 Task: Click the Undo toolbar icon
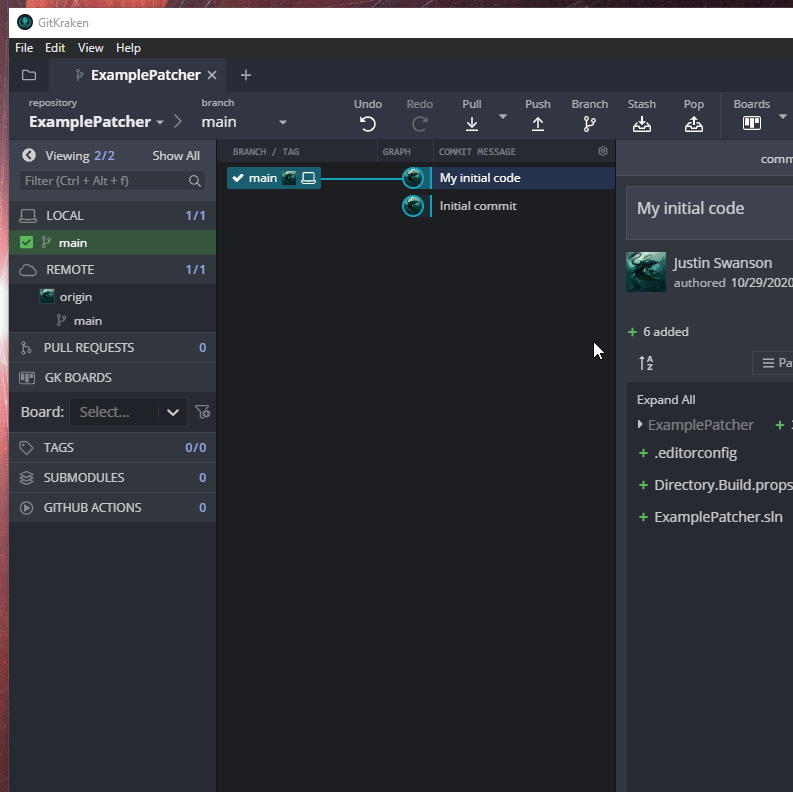(x=368, y=124)
